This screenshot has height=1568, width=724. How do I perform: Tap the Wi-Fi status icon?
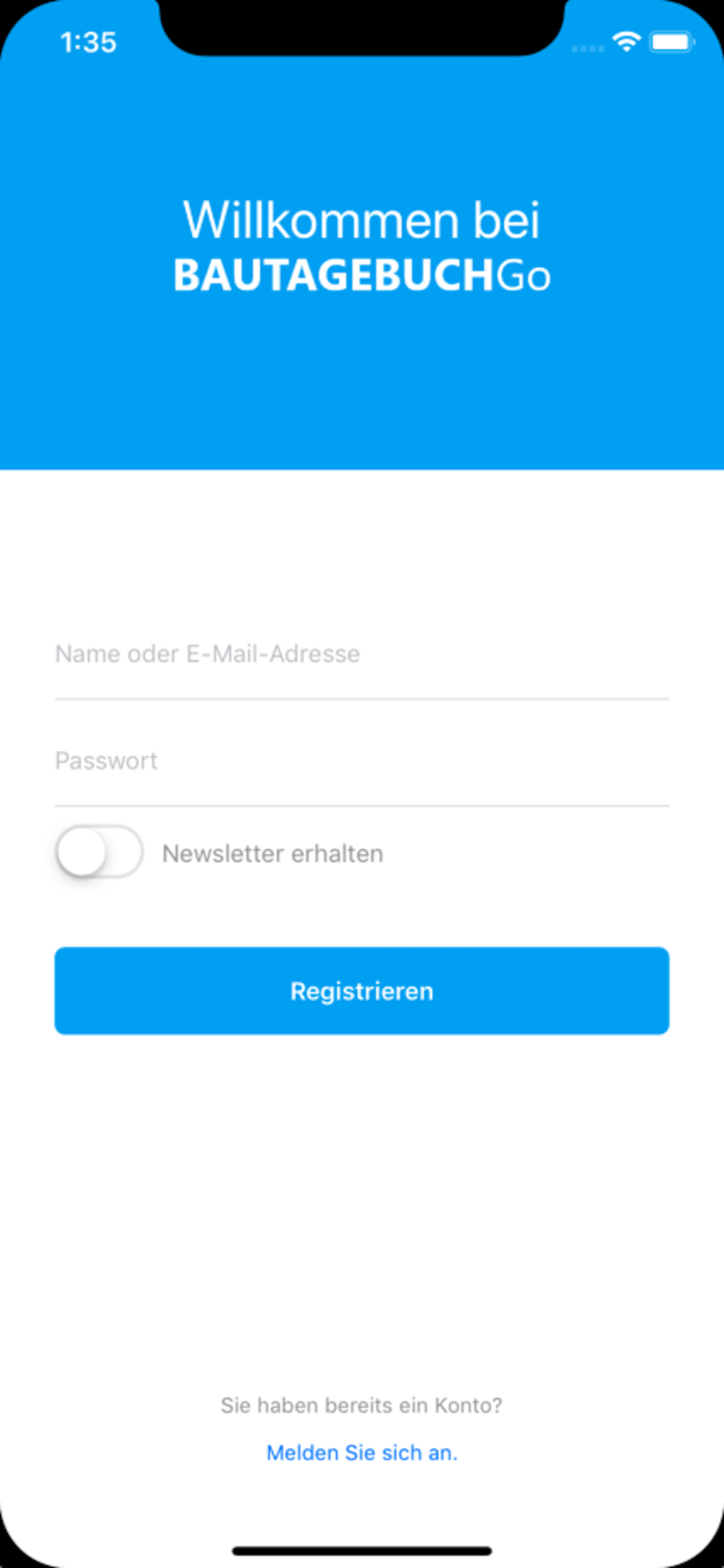tap(626, 42)
